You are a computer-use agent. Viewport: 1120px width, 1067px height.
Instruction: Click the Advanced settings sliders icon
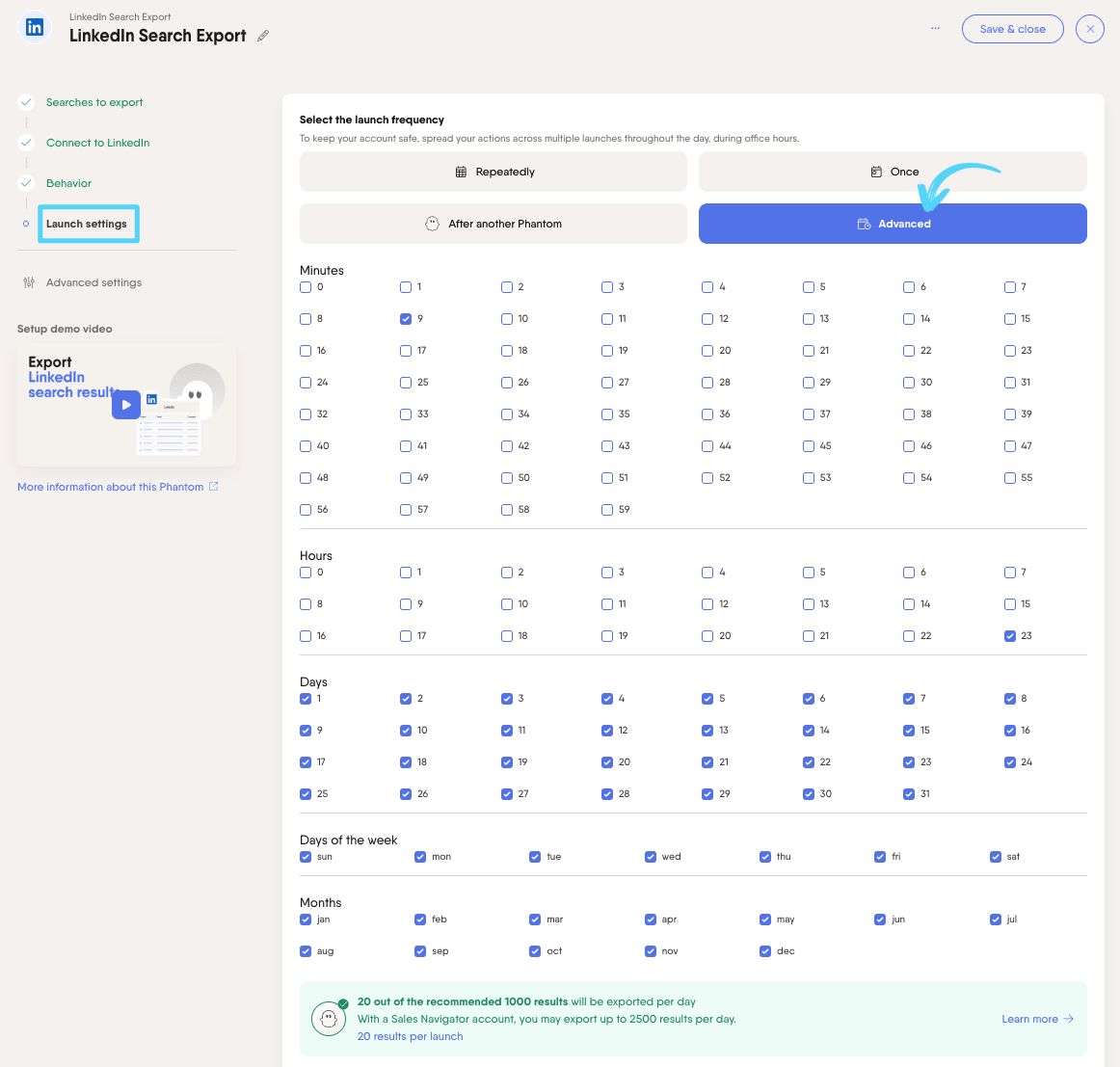29,282
